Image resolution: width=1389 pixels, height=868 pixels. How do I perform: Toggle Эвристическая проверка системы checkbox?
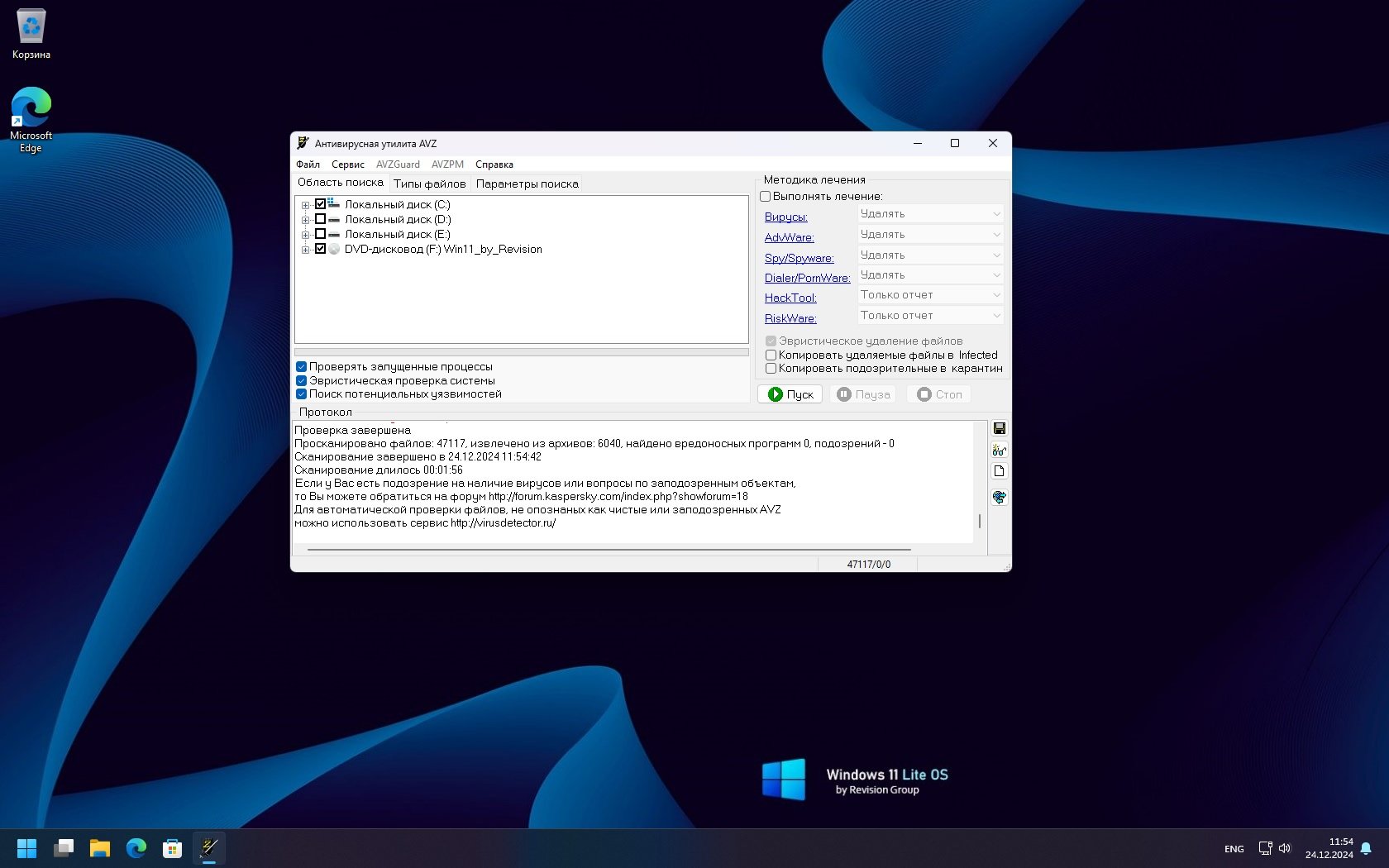302,380
